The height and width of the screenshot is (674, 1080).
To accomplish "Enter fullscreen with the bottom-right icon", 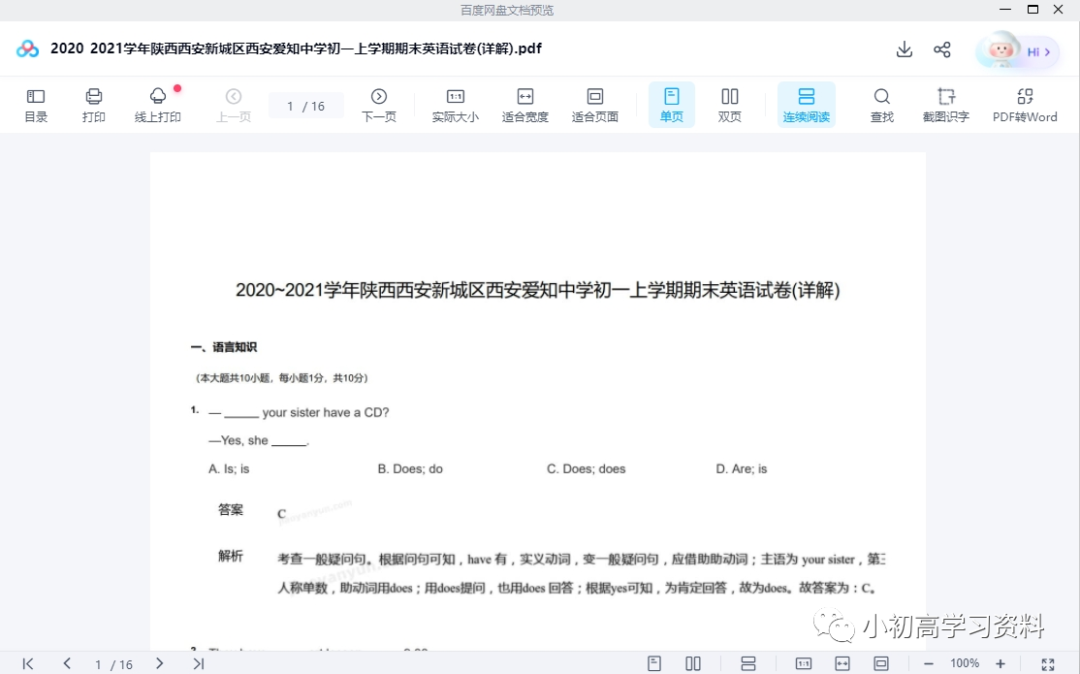I will 1048,664.
